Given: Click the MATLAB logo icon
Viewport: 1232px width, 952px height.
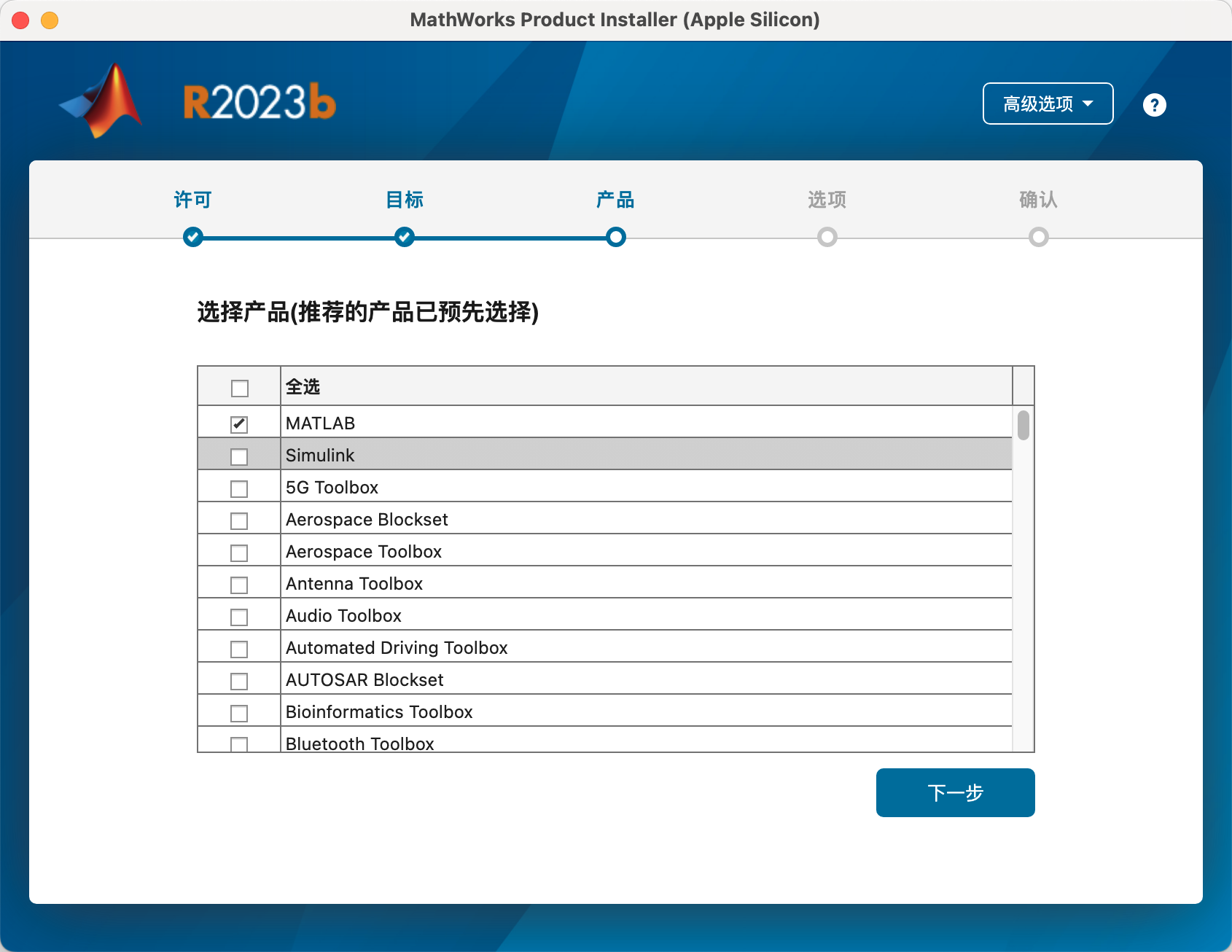Looking at the screenshot, I should click(x=101, y=101).
